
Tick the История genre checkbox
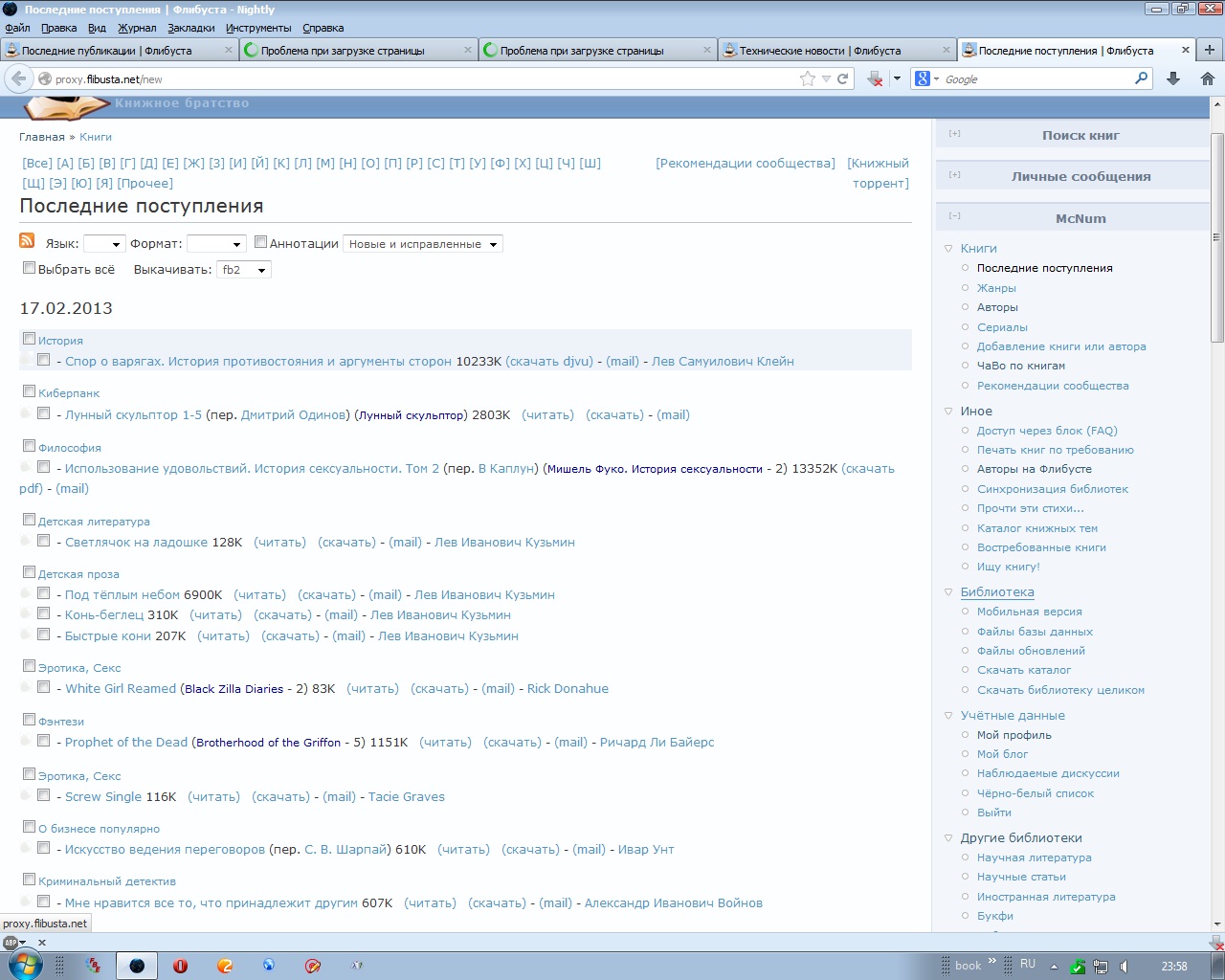(29, 339)
